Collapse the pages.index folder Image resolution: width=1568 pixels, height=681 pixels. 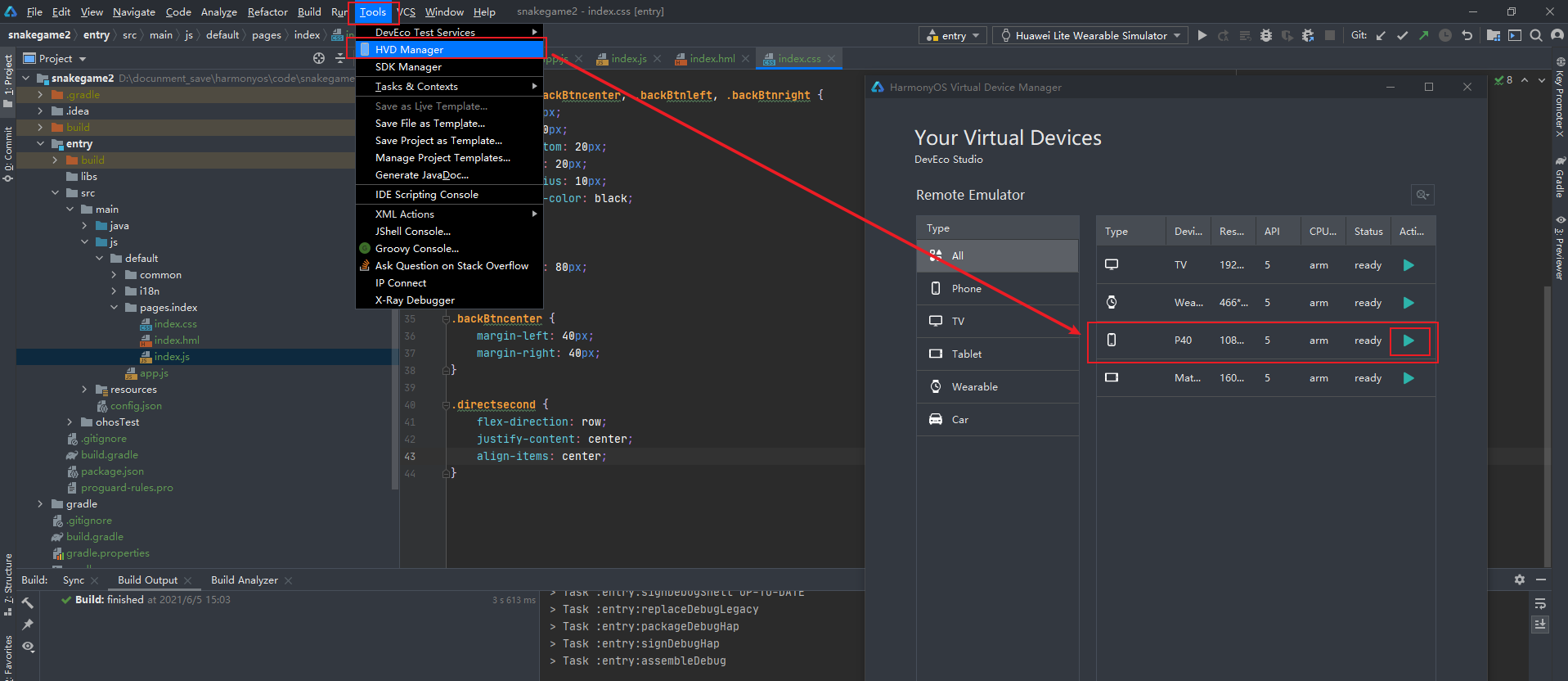[x=114, y=307]
